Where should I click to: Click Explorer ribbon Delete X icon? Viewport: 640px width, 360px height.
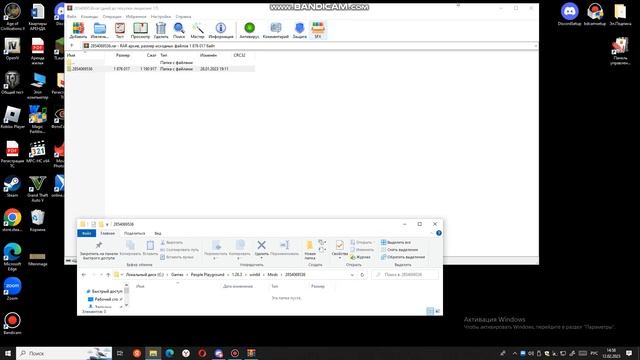[x=262, y=248]
